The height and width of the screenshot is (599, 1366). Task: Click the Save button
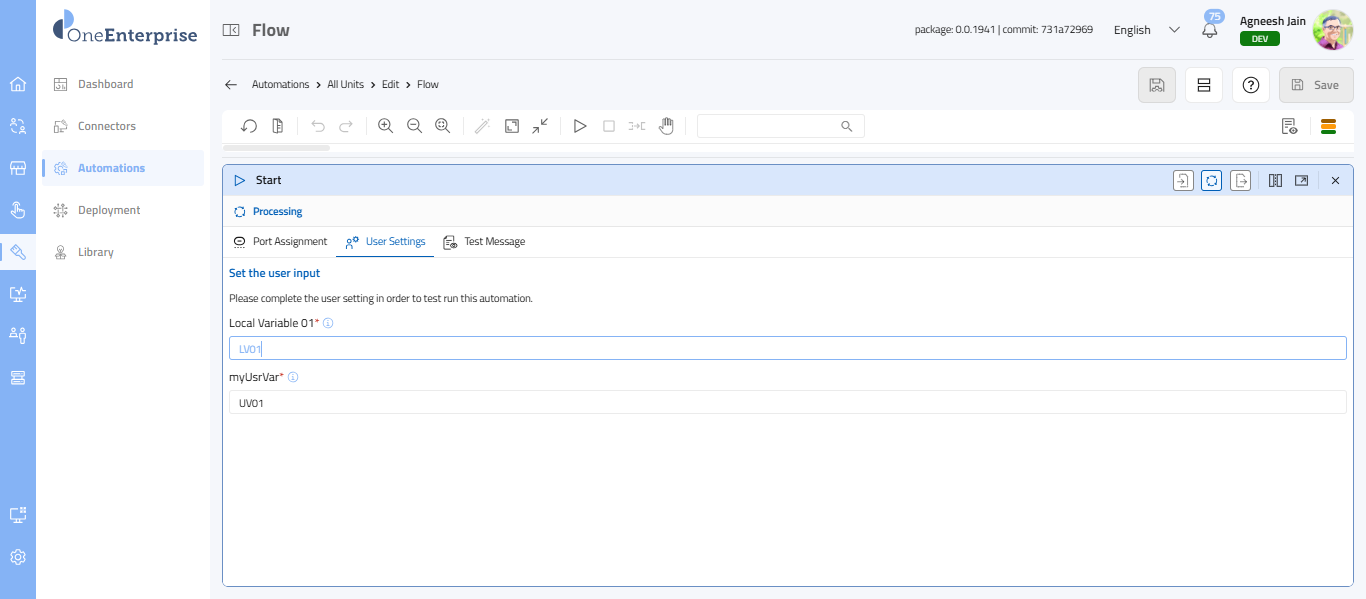tap(1315, 85)
